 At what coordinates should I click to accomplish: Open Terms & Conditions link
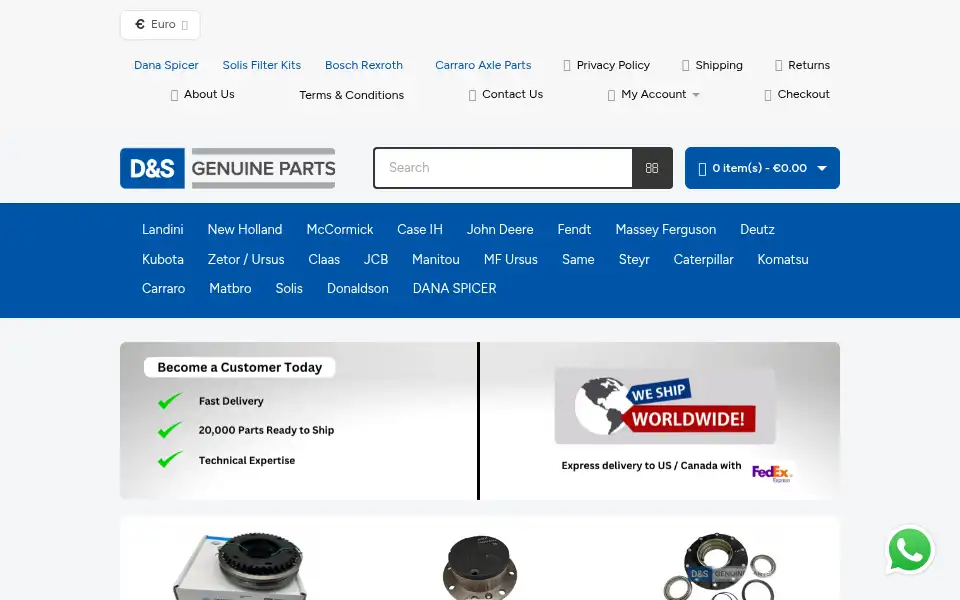click(x=351, y=95)
